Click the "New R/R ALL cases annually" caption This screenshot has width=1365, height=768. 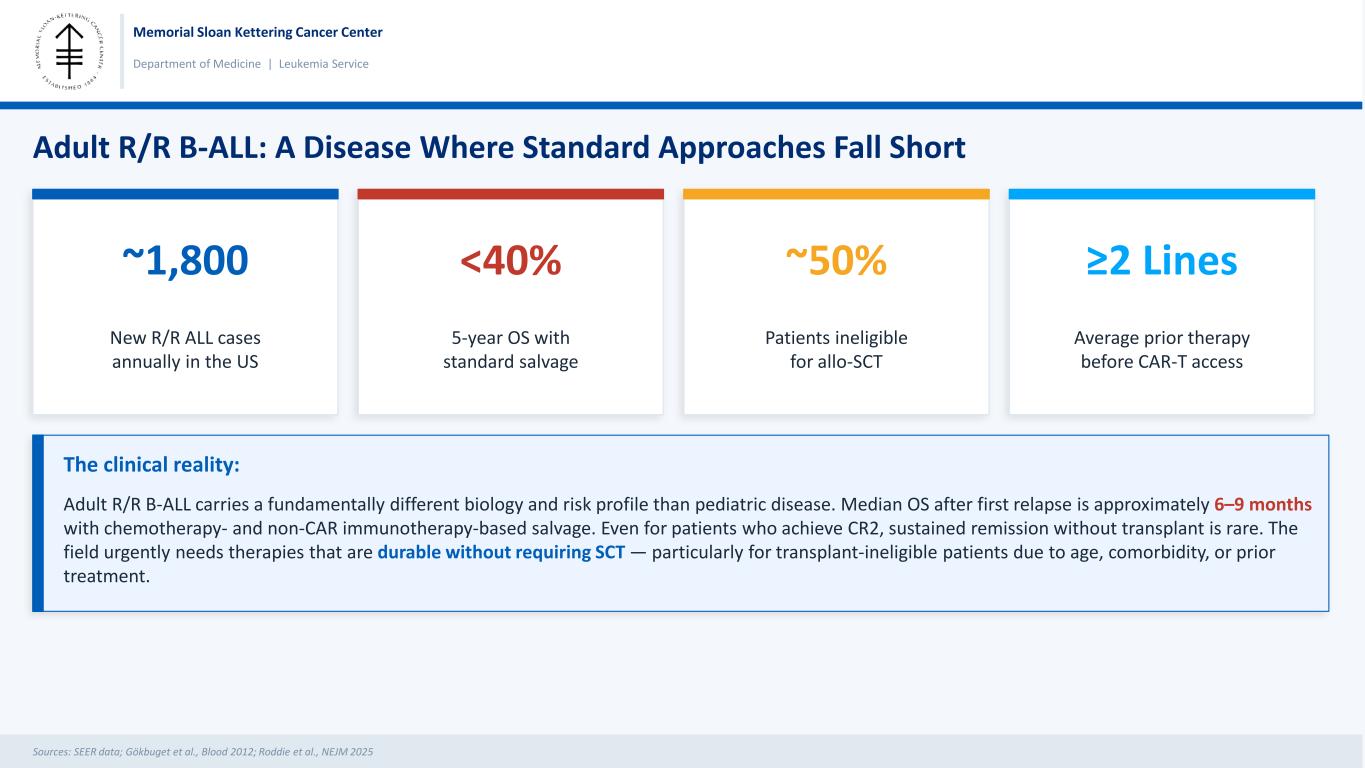pos(185,349)
